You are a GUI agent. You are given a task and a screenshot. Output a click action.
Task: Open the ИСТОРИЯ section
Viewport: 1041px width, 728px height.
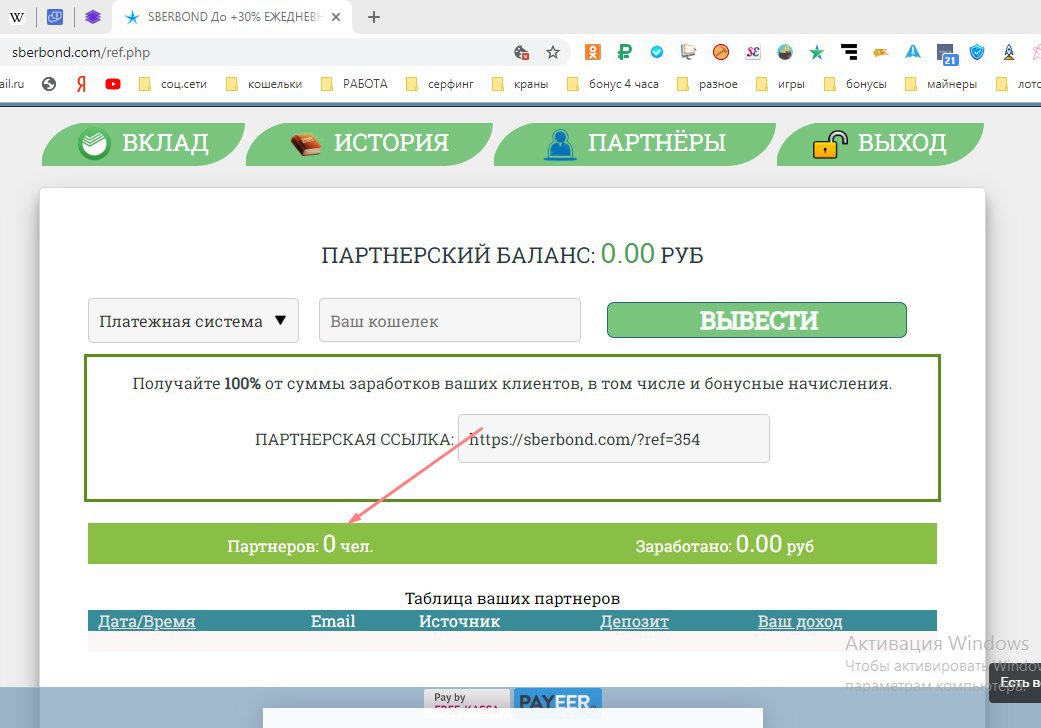pyautogui.click(x=369, y=144)
